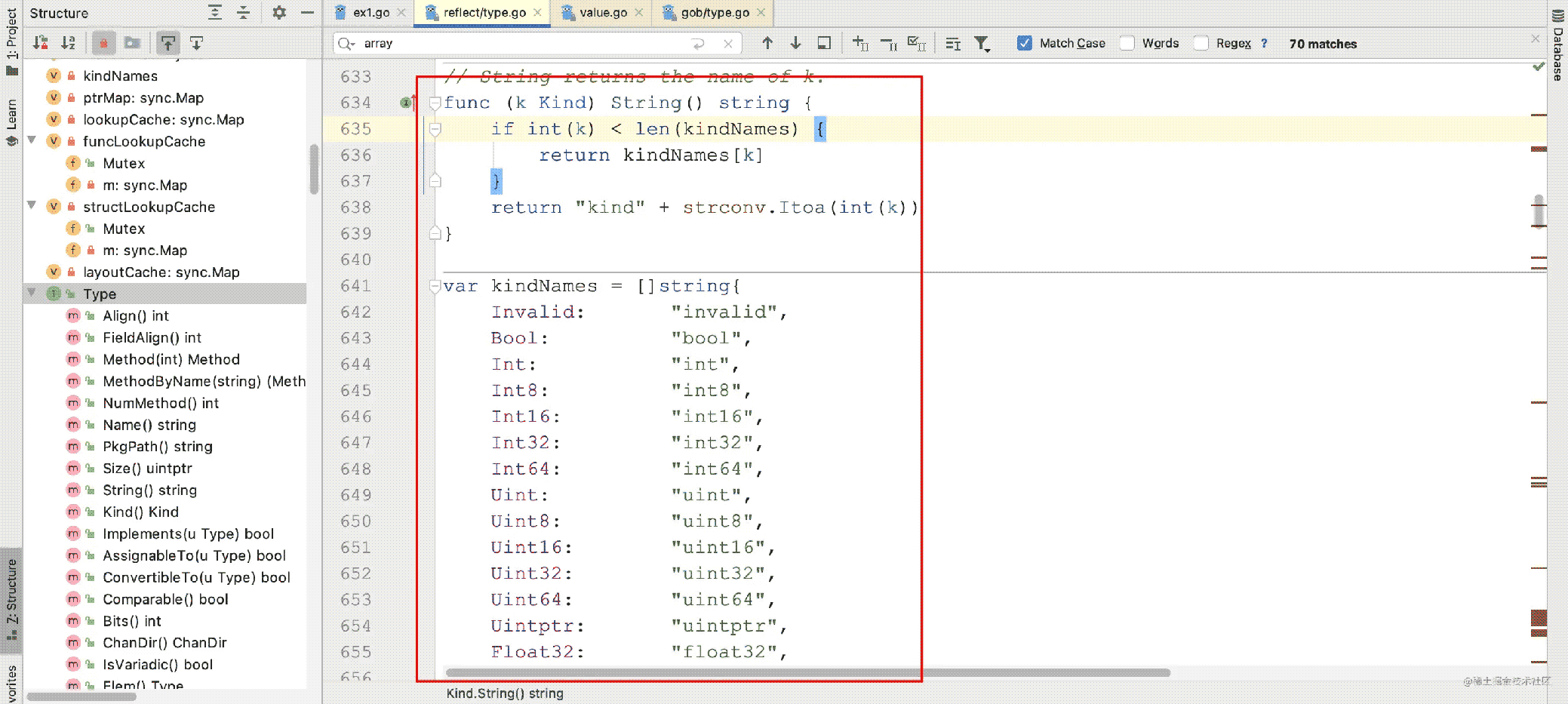Open the Database side panel
The image size is (1568, 704).
pyautogui.click(x=1558, y=45)
